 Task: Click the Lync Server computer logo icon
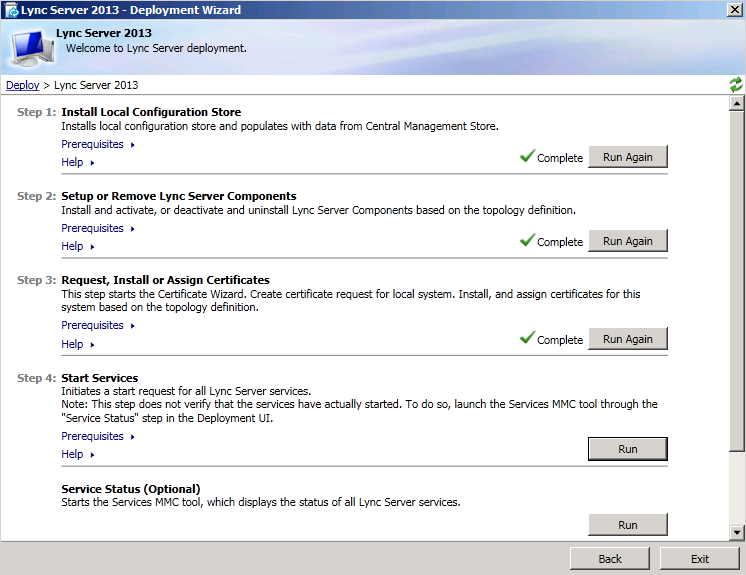coord(32,48)
